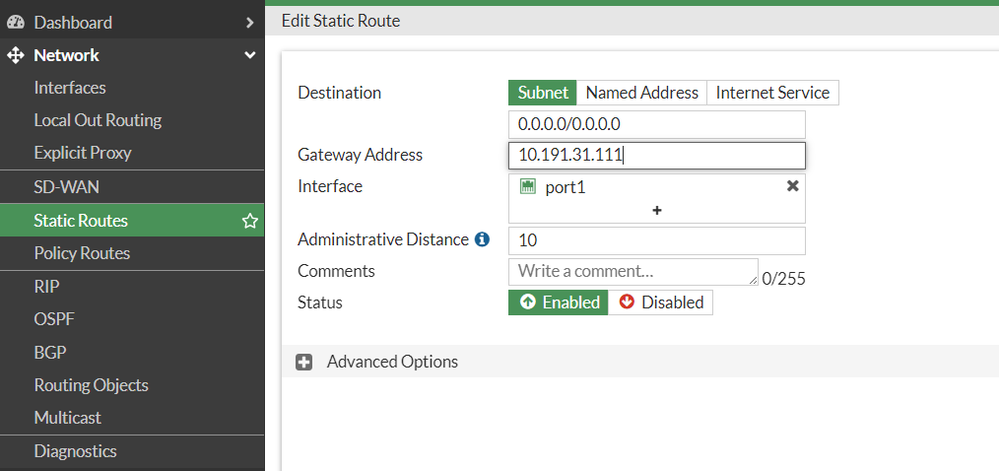Choose Internet Service destination type

click(772, 93)
